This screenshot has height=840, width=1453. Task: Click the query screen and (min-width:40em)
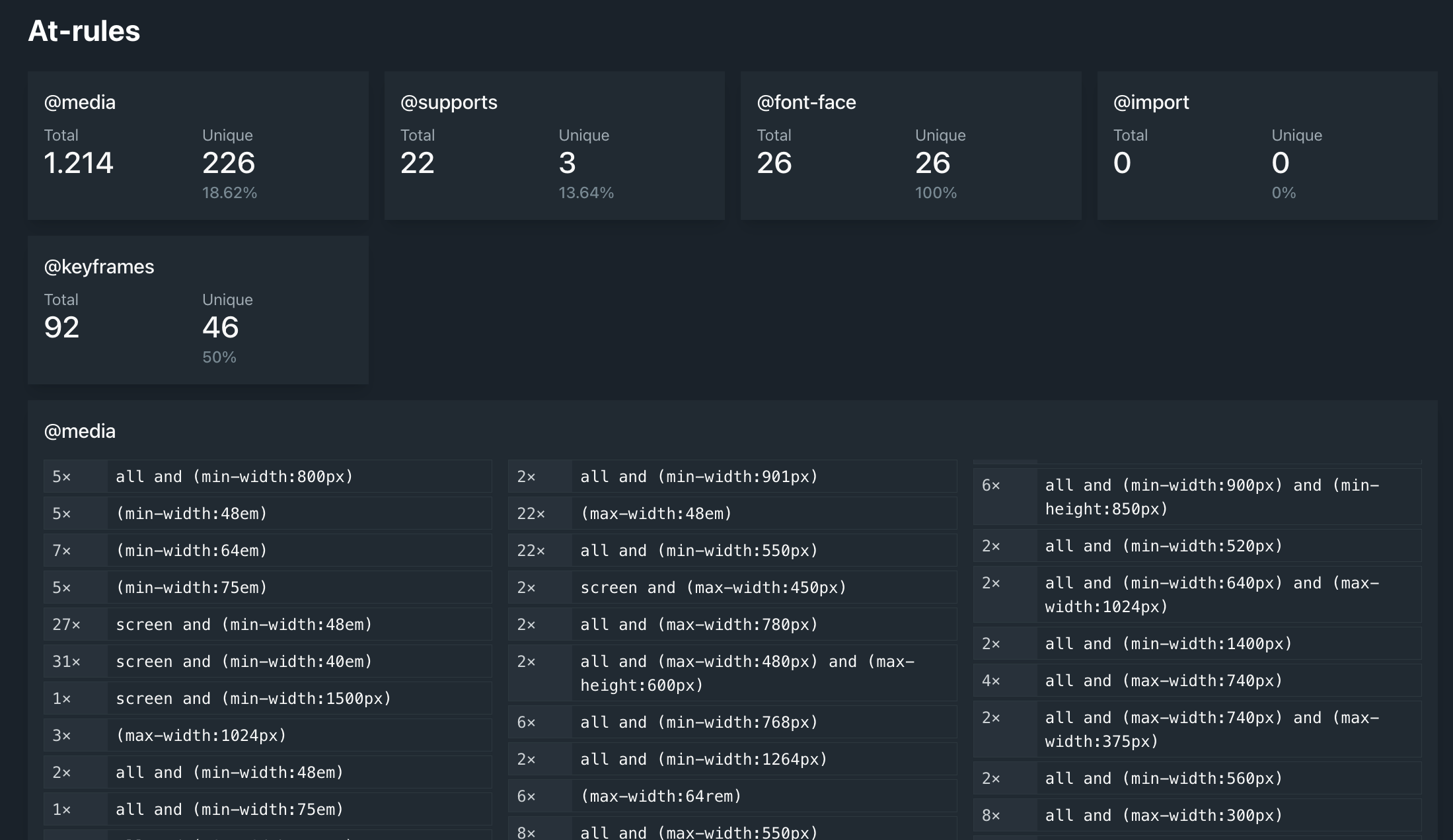pyautogui.click(x=244, y=661)
